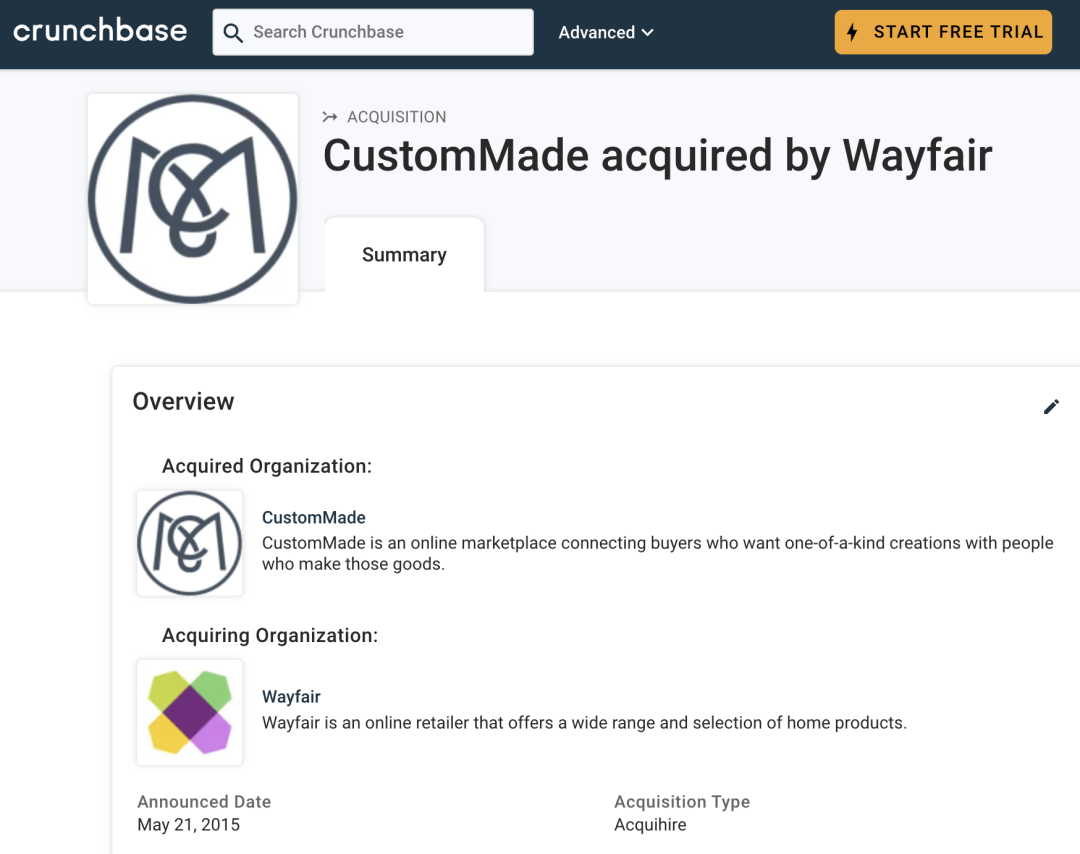The width and height of the screenshot is (1080, 854).
Task: Click the crunchbase logo
Action: point(100,31)
